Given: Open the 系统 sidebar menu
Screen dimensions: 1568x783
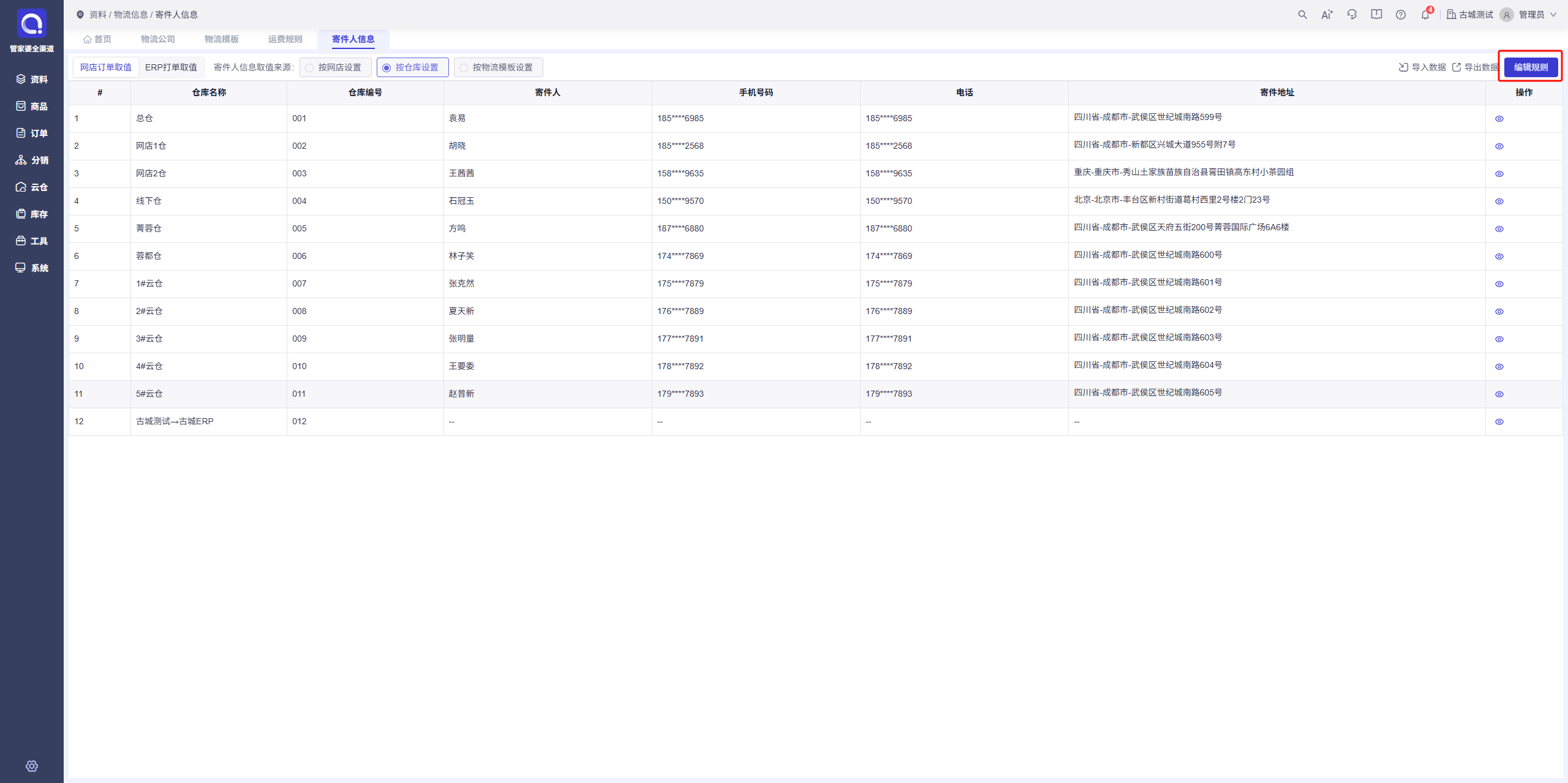Looking at the screenshot, I should 32,268.
